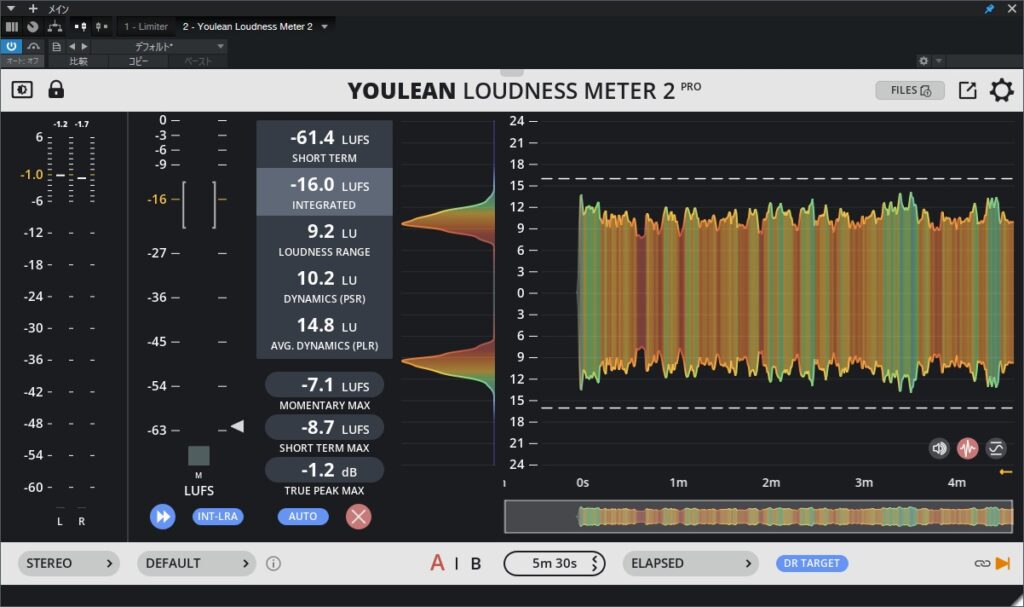Click the True Peak Max value pill
Viewport: 1024px width, 607px height.
click(325, 470)
